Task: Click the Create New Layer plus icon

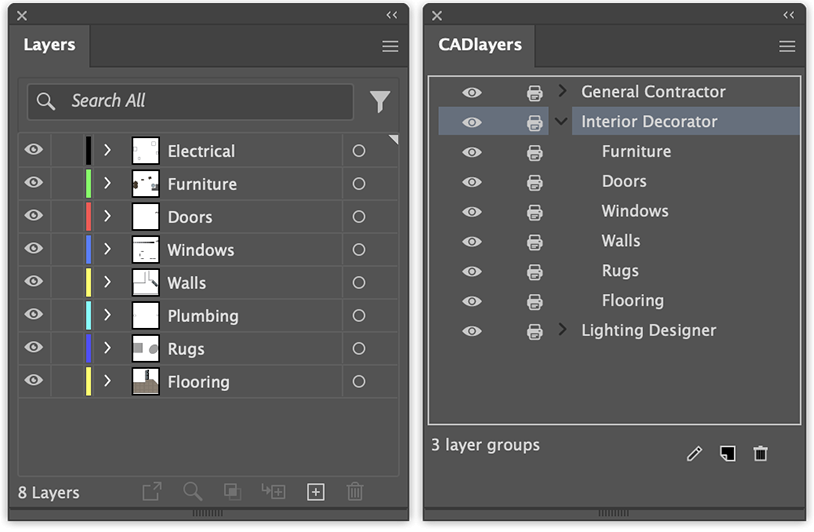Action: [x=315, y=491]
